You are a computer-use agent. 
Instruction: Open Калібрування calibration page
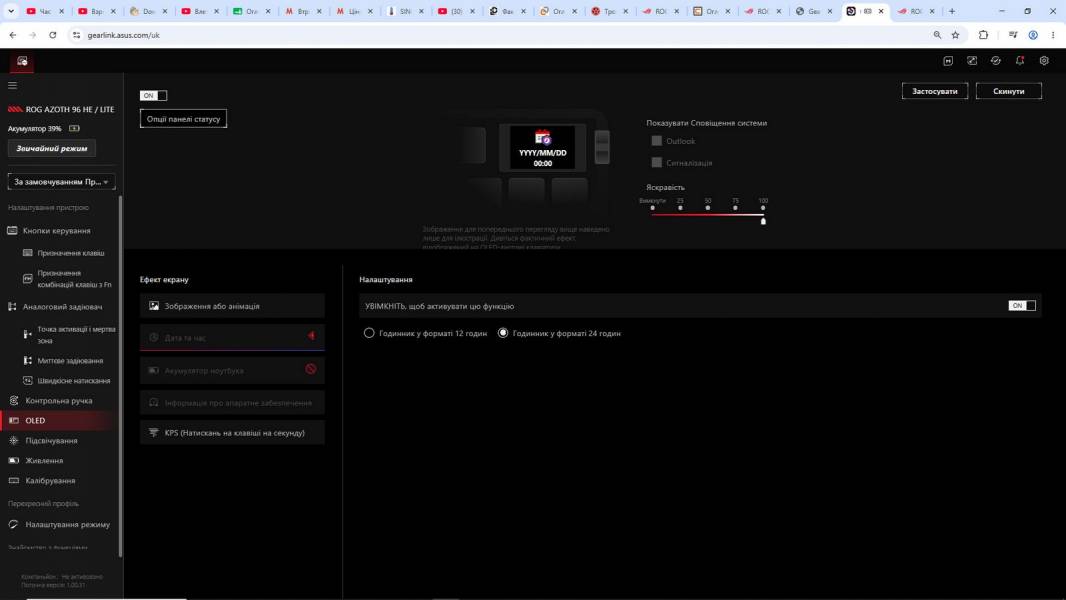(50, 480)
